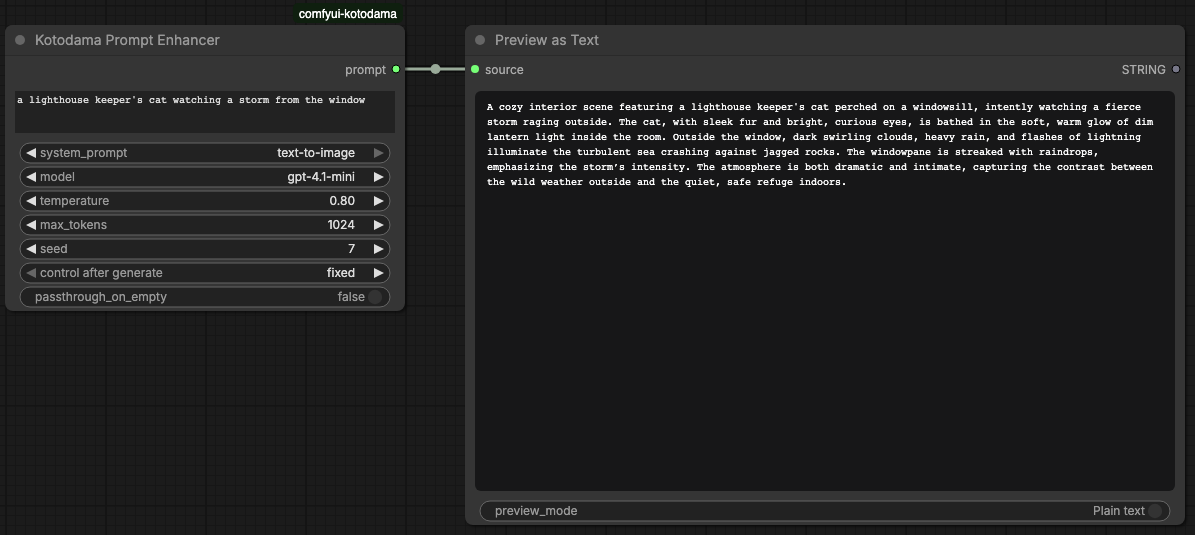Select next model with right arrow
Screen dimensions: 1195x535
378,177
